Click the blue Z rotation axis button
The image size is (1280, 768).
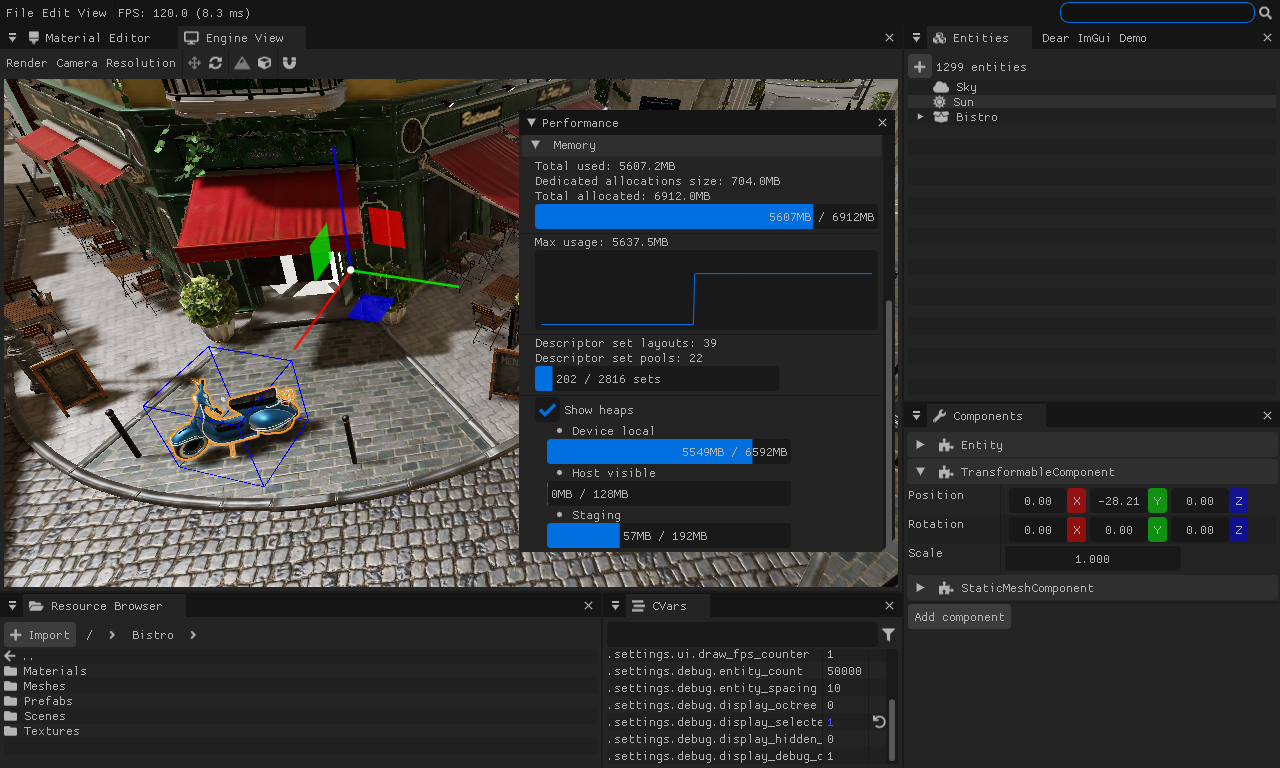click(1238, 530)
